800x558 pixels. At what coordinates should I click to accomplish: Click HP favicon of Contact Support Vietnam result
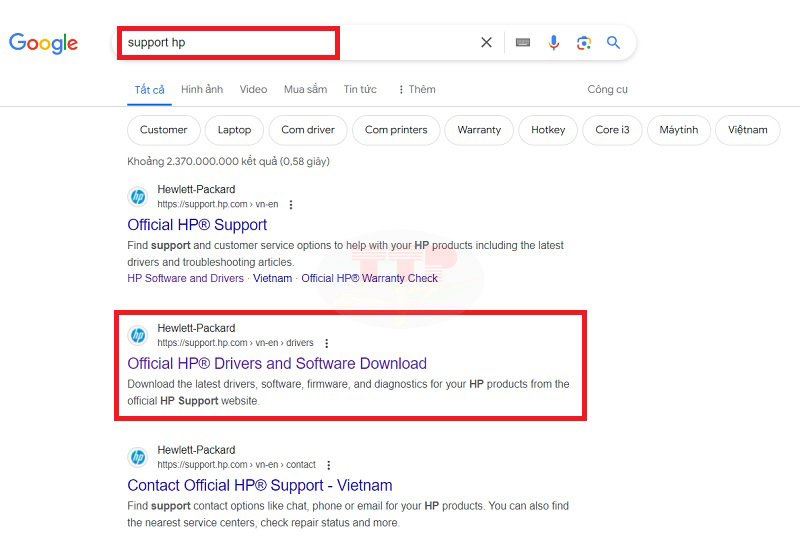(x=138, y=457)
